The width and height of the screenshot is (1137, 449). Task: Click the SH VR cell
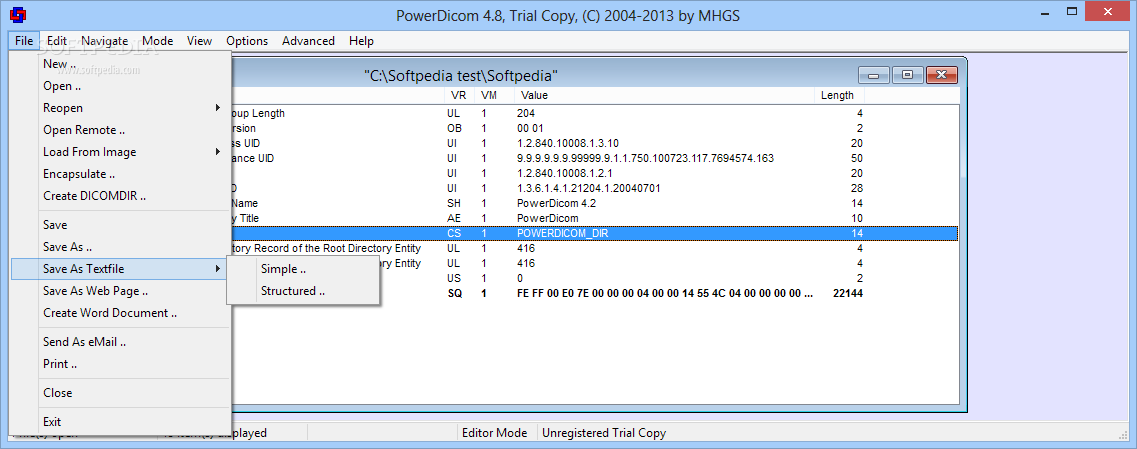pyautogui.click(x=454, y=204)
